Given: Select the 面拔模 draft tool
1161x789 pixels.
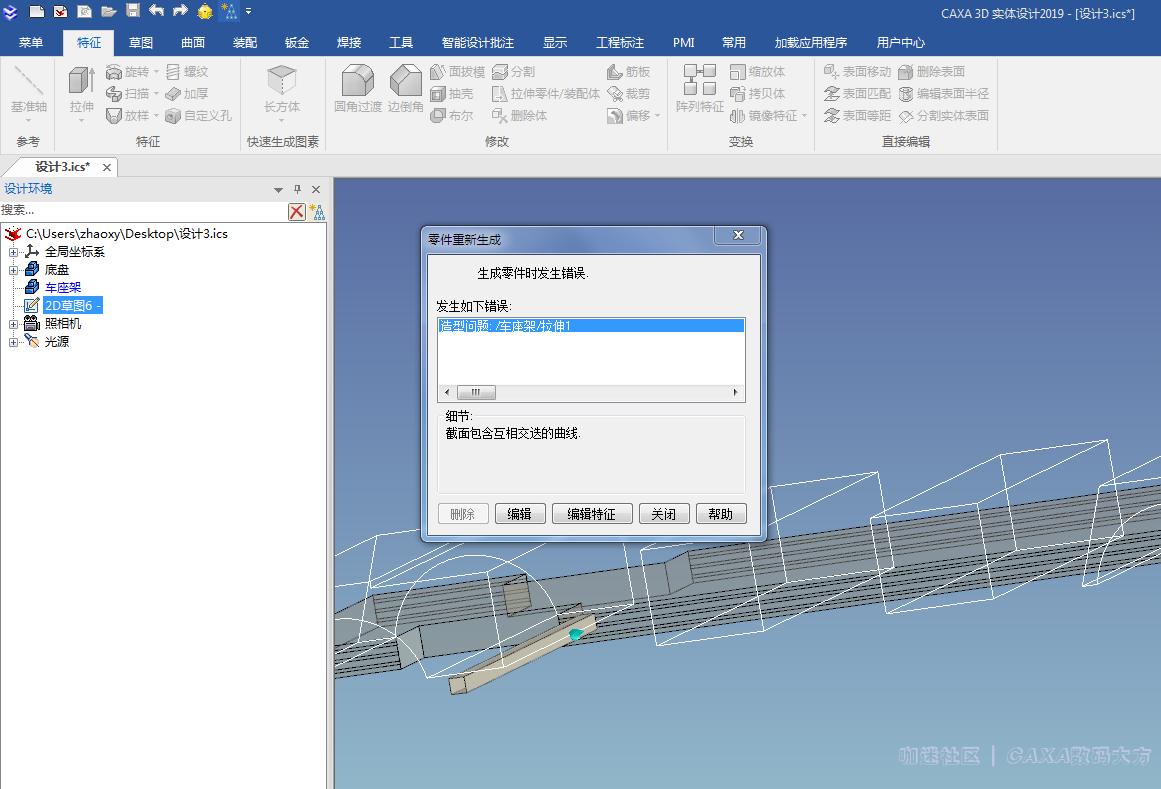Looking at the screenshot, I should (458, 72).
